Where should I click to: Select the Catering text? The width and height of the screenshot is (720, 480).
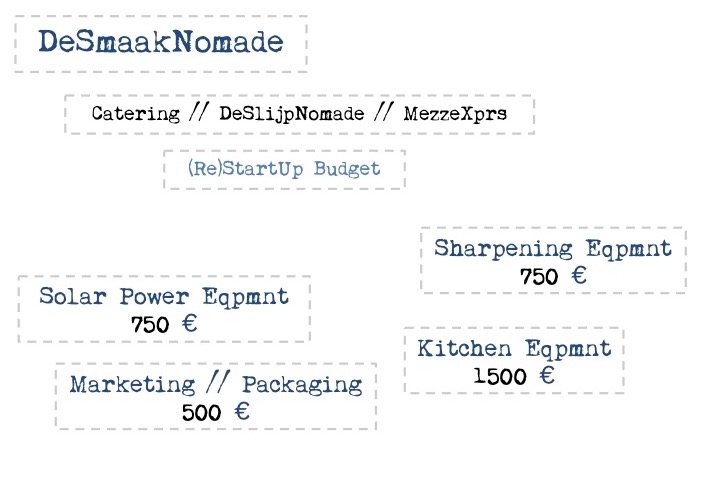pos(135,113)
